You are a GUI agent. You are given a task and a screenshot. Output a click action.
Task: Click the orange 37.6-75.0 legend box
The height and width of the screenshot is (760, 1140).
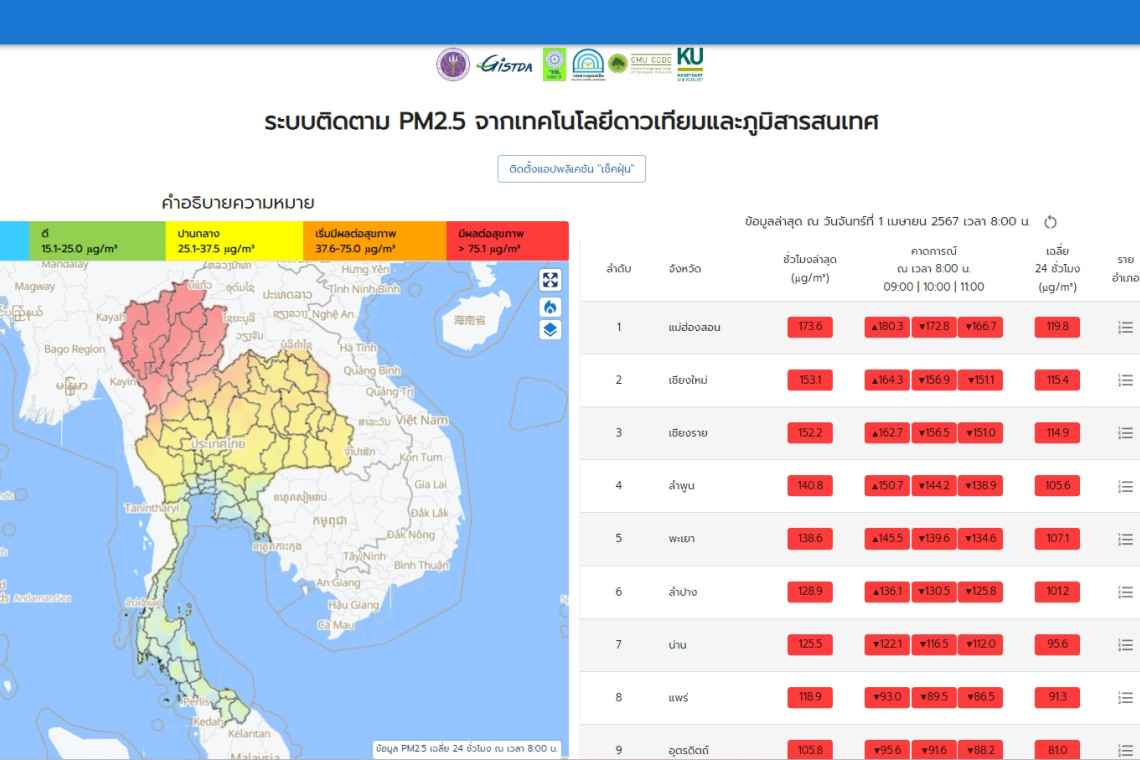pos(374,241)
